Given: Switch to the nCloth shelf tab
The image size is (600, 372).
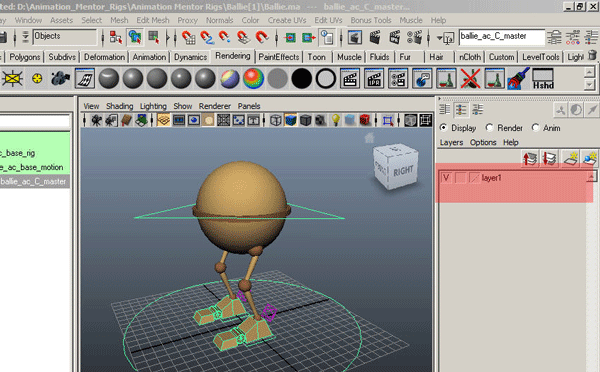Looking at the screenshot, I should tap(470, 57).
